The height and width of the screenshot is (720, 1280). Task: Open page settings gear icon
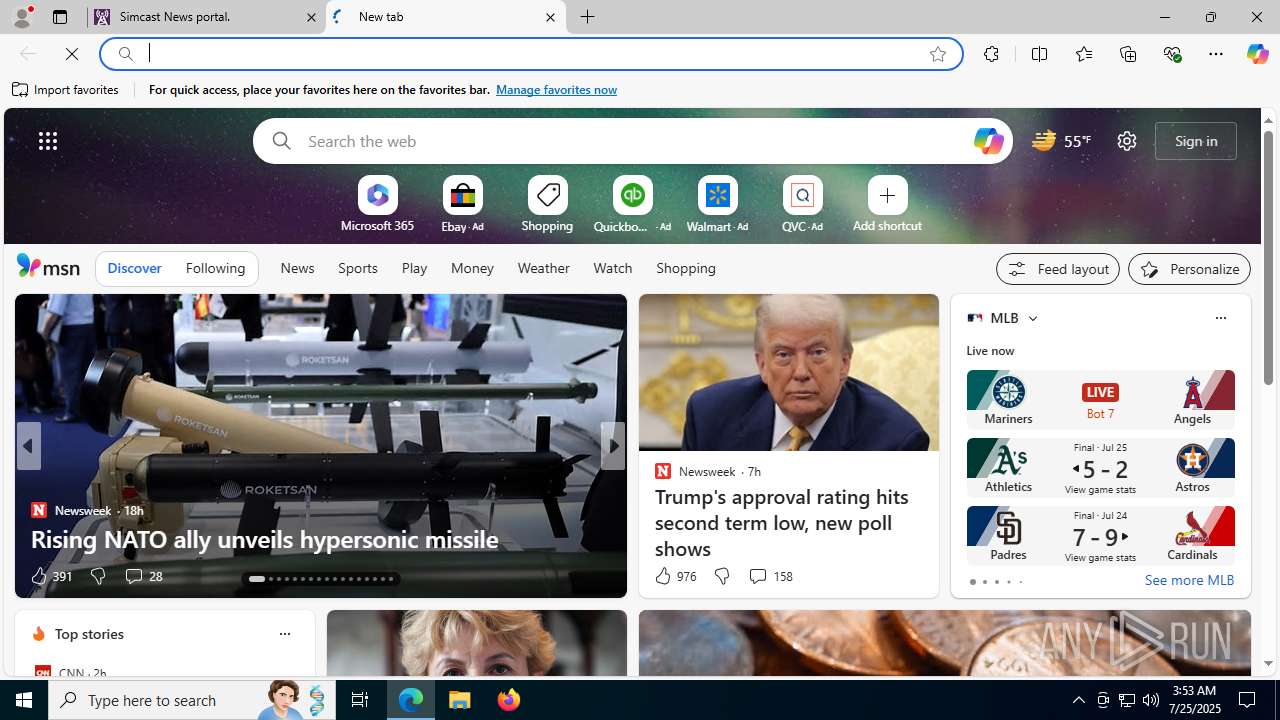1126,141
